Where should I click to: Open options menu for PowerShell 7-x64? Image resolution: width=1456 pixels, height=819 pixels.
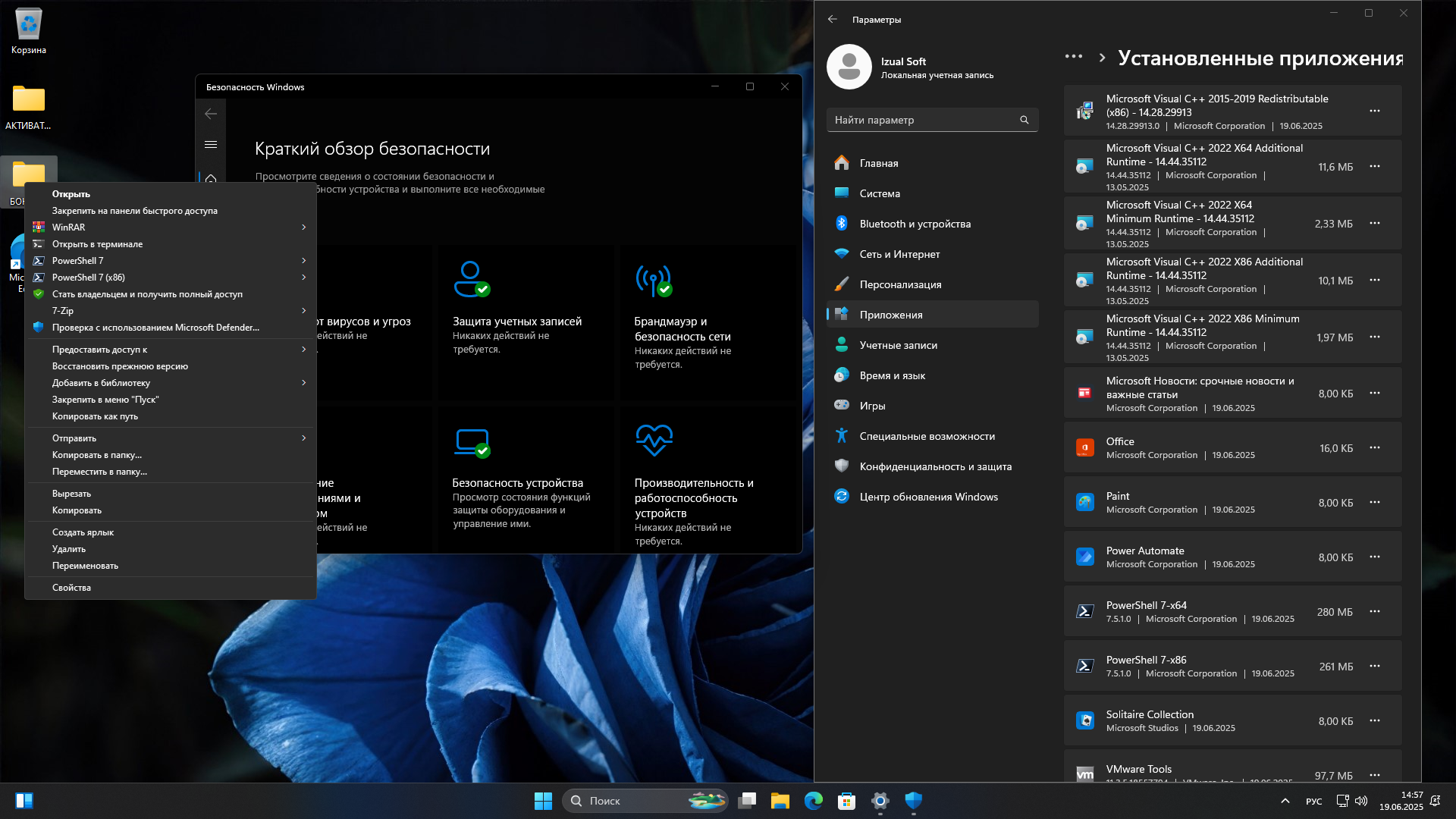1375,612
